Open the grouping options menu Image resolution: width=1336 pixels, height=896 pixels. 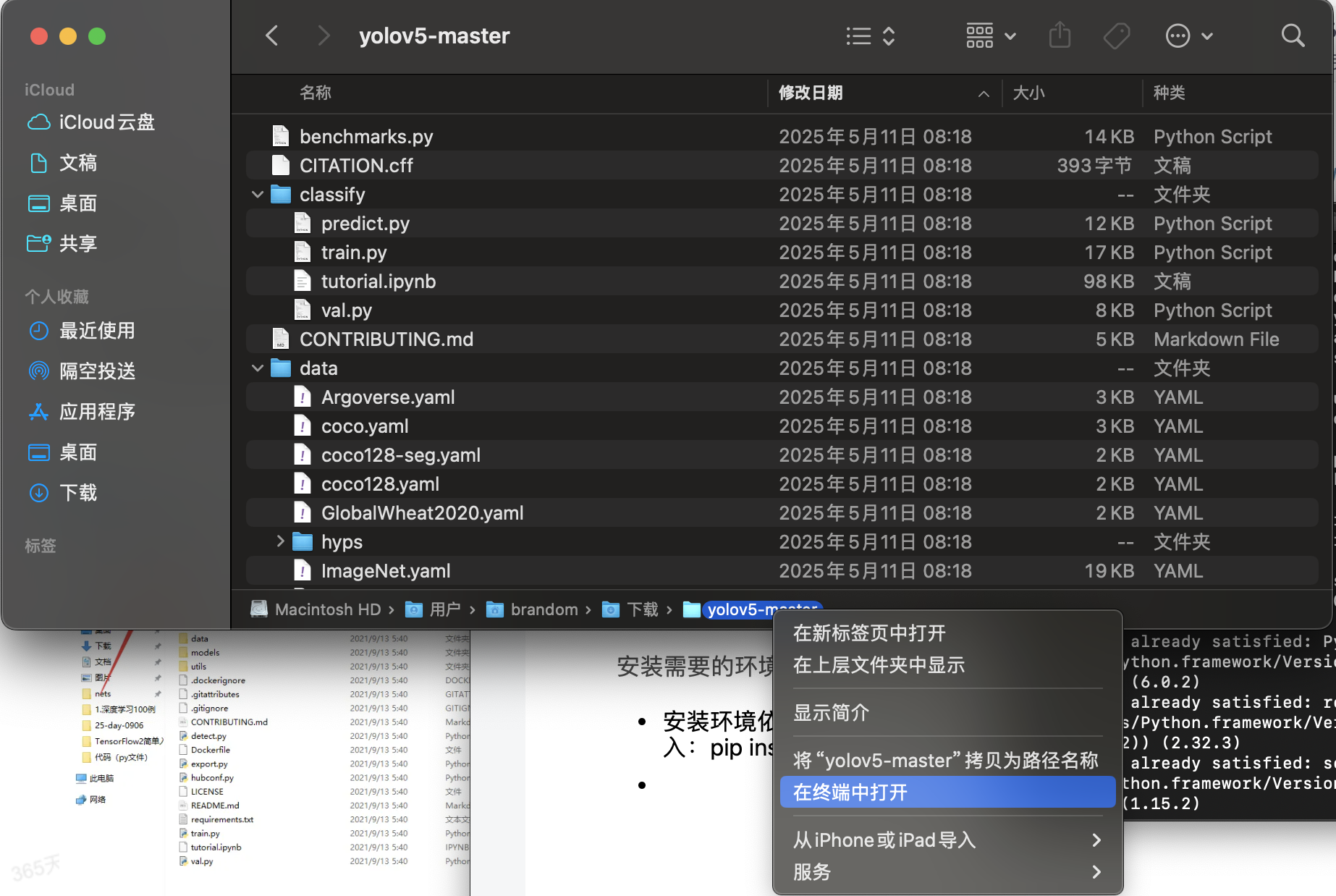click(991, 35)
